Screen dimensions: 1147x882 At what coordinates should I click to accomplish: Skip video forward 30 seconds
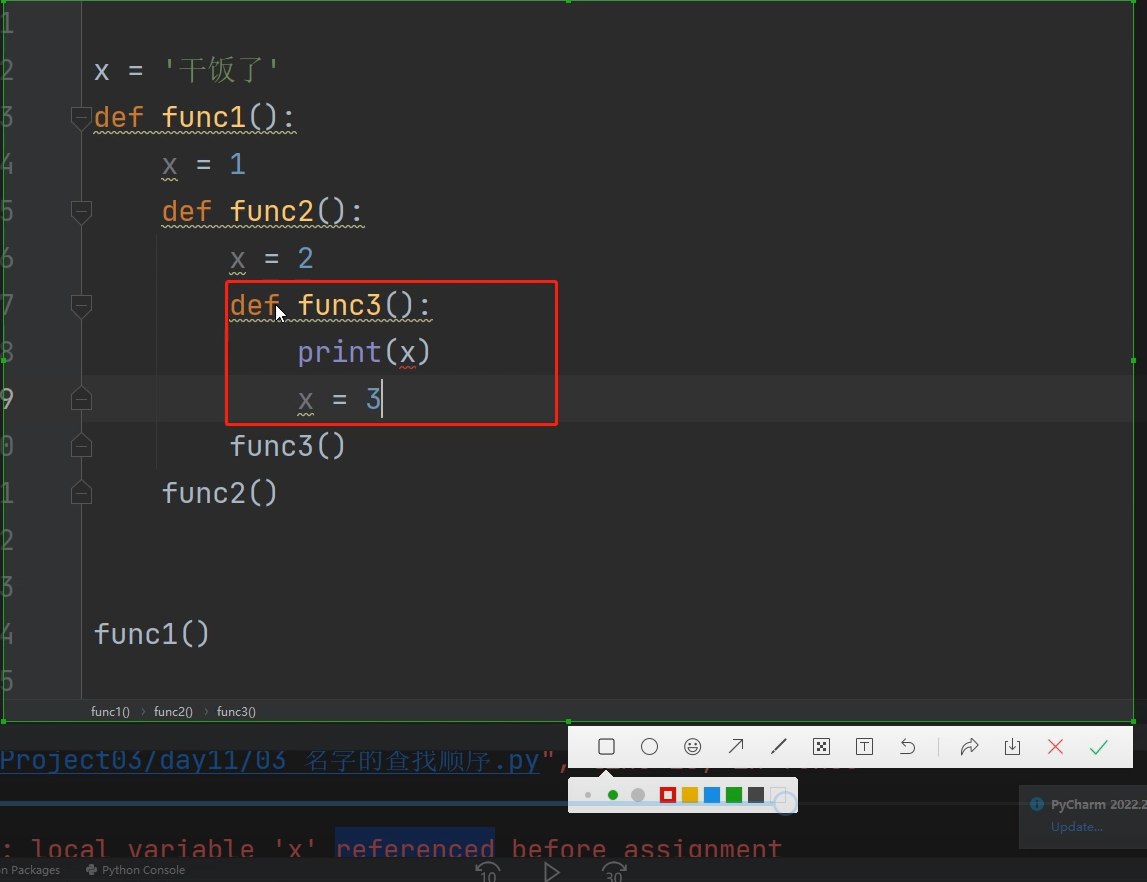(x=614, y=872)
